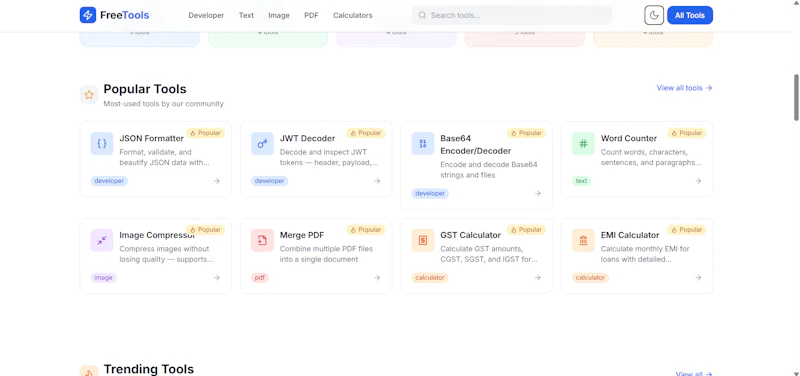Open the Image nav menu
This screenshot has width=800, height=376.
pyautogui.click(x=279, y=15)
